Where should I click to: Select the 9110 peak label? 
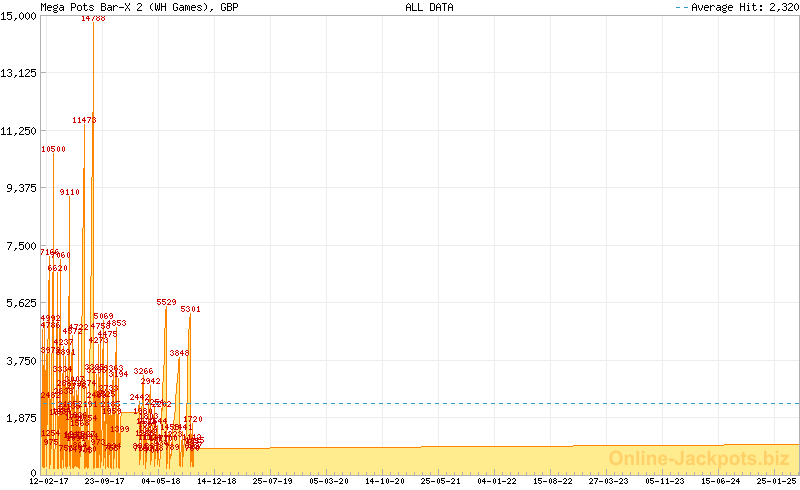(x=70, y=192)
